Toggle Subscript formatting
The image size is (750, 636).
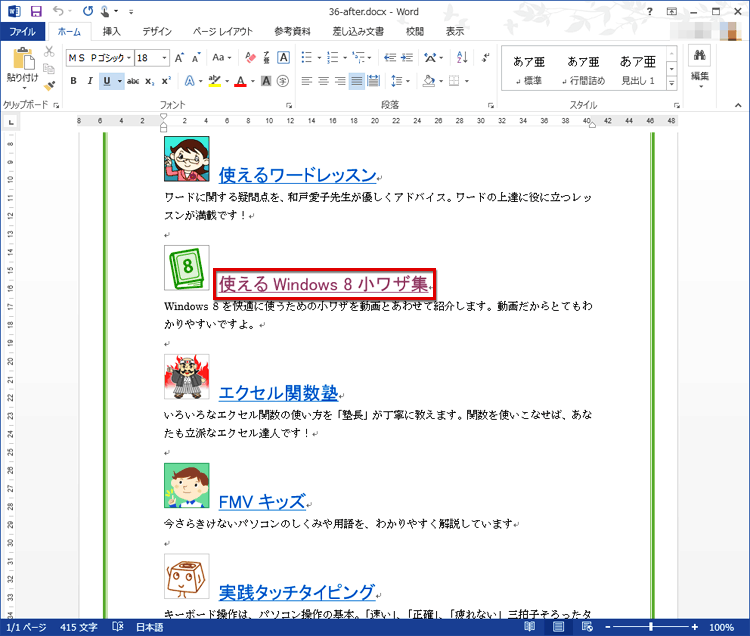pos(150,81)
